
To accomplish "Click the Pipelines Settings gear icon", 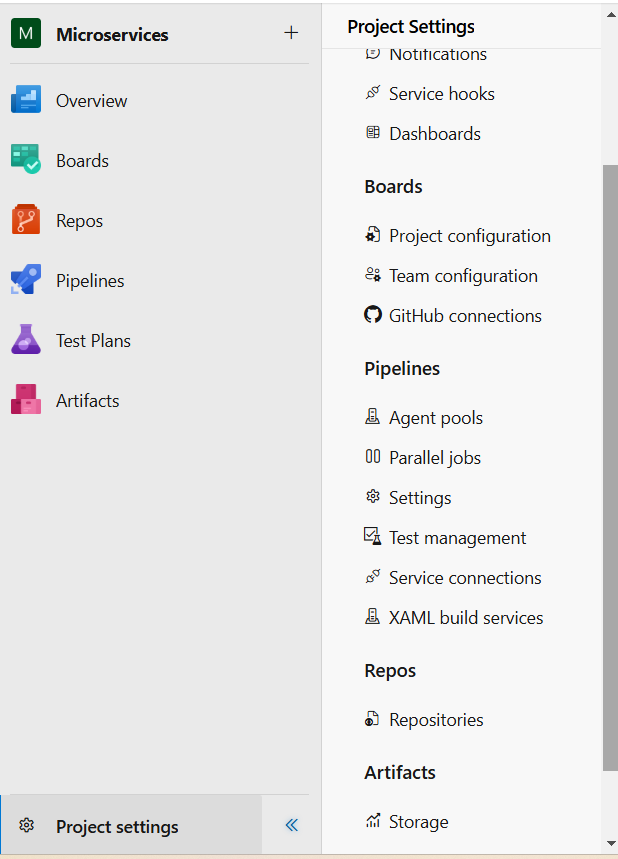I will coord(373,496).
